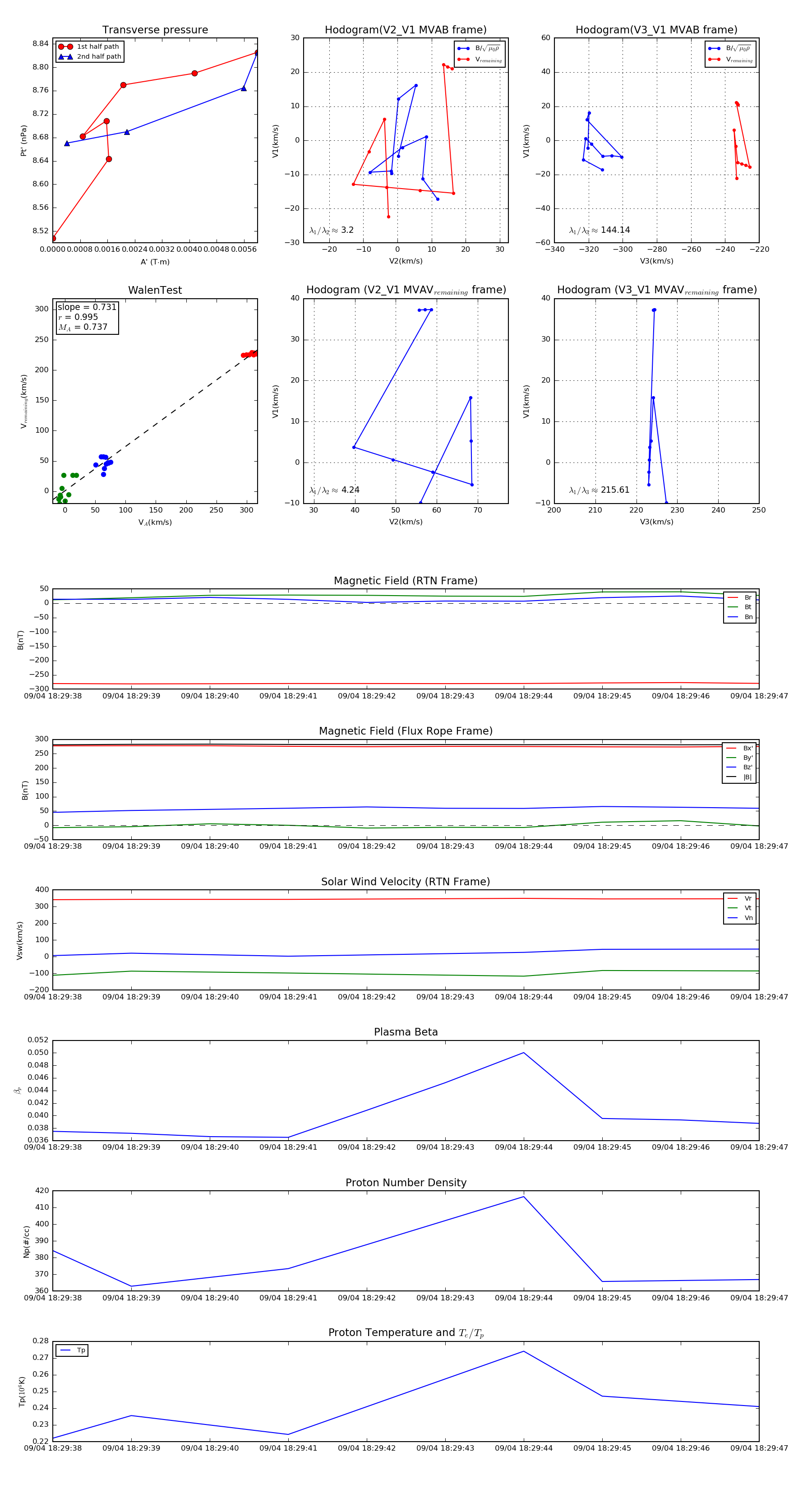
Task: Select the Bx' legend entry
Action: click(x=740, y=748)
